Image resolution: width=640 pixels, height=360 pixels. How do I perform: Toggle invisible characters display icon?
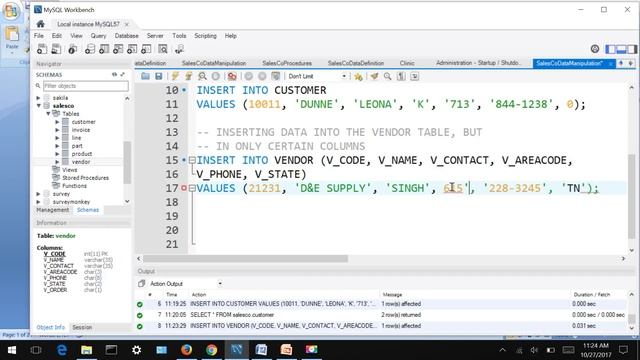(401, 76)
